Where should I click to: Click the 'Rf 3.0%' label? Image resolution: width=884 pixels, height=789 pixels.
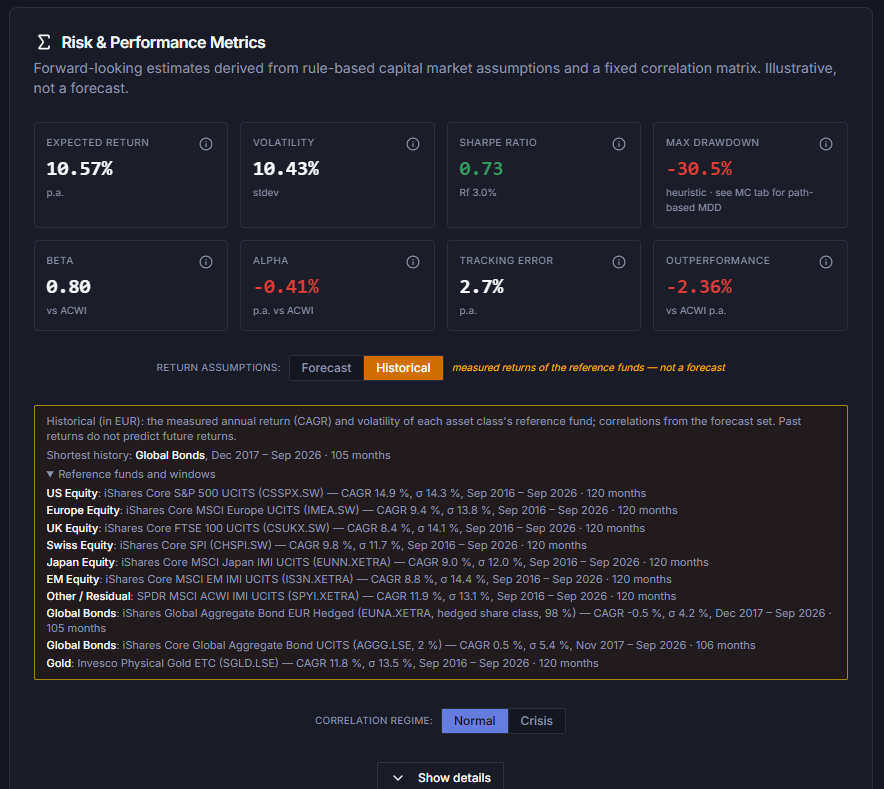point(478,192)
